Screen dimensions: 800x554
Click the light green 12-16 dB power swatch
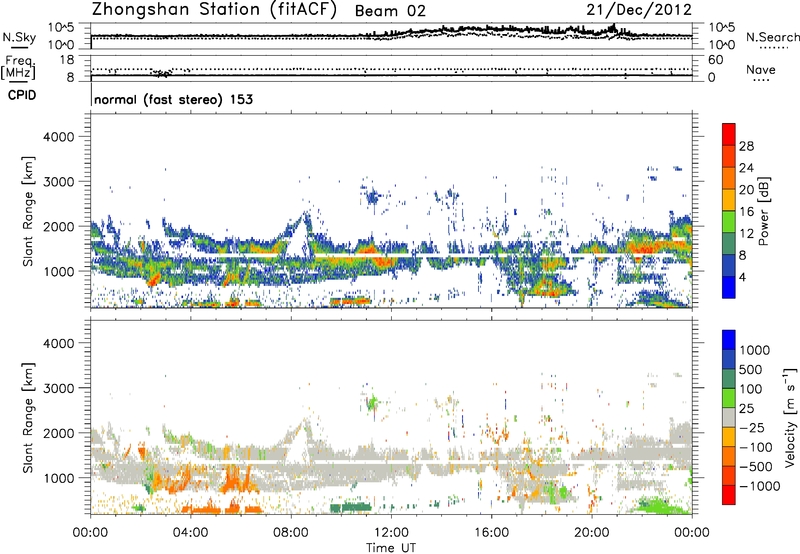pyautogui.click(x=729, y=222)
